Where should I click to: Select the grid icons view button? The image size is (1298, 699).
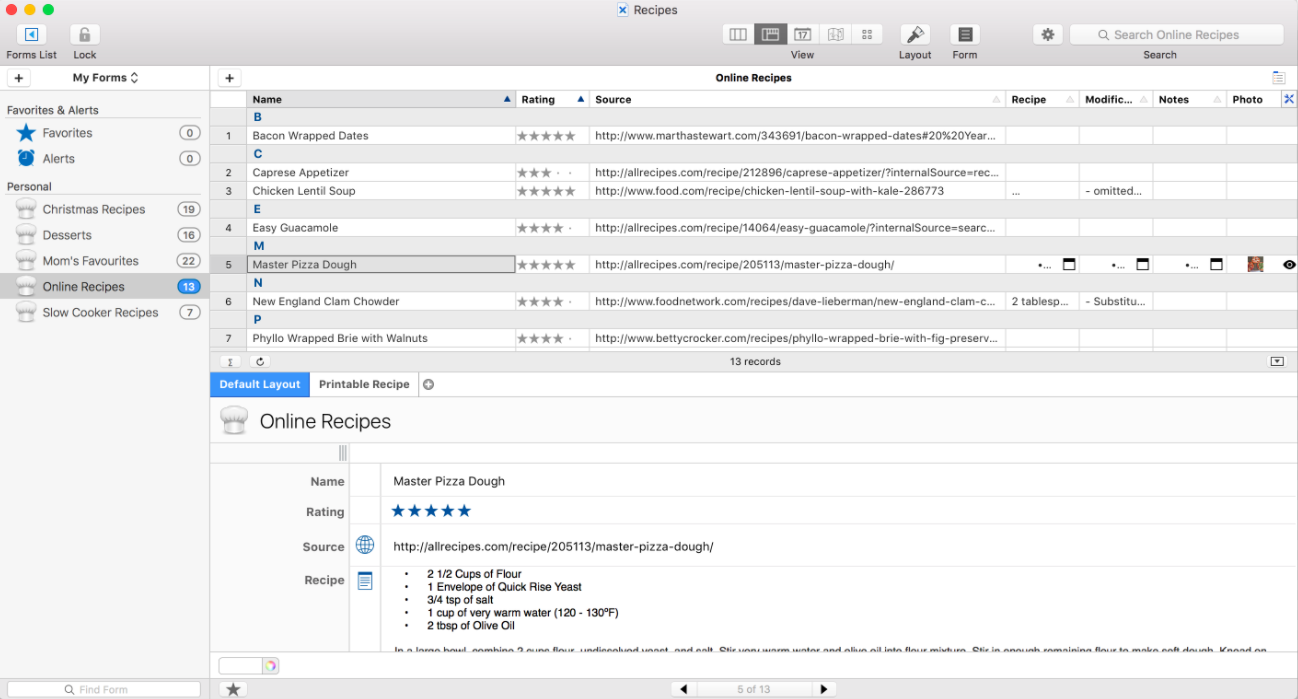click(x=866, y=35)
